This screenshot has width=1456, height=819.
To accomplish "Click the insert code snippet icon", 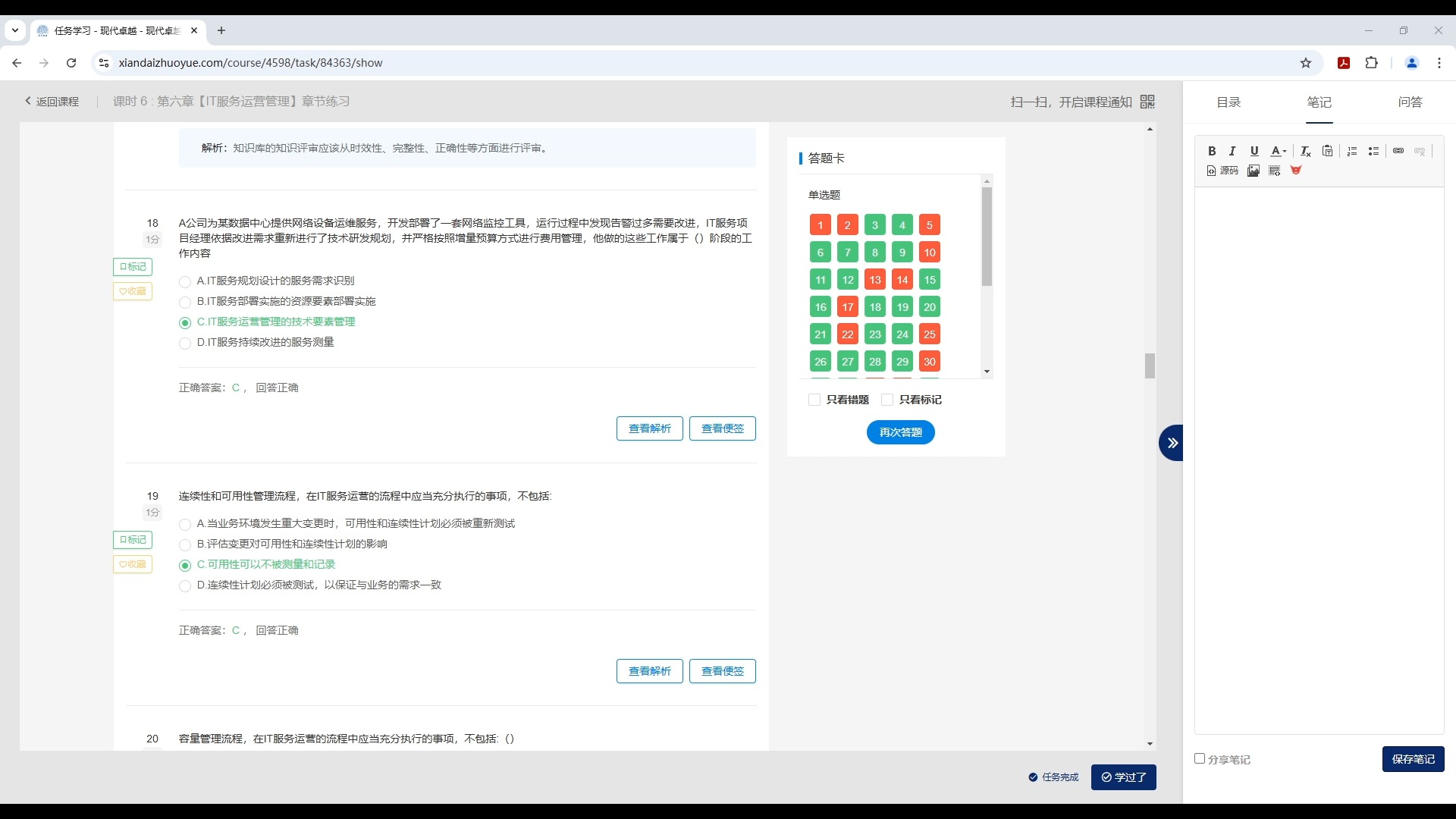I will [1275, 171].
